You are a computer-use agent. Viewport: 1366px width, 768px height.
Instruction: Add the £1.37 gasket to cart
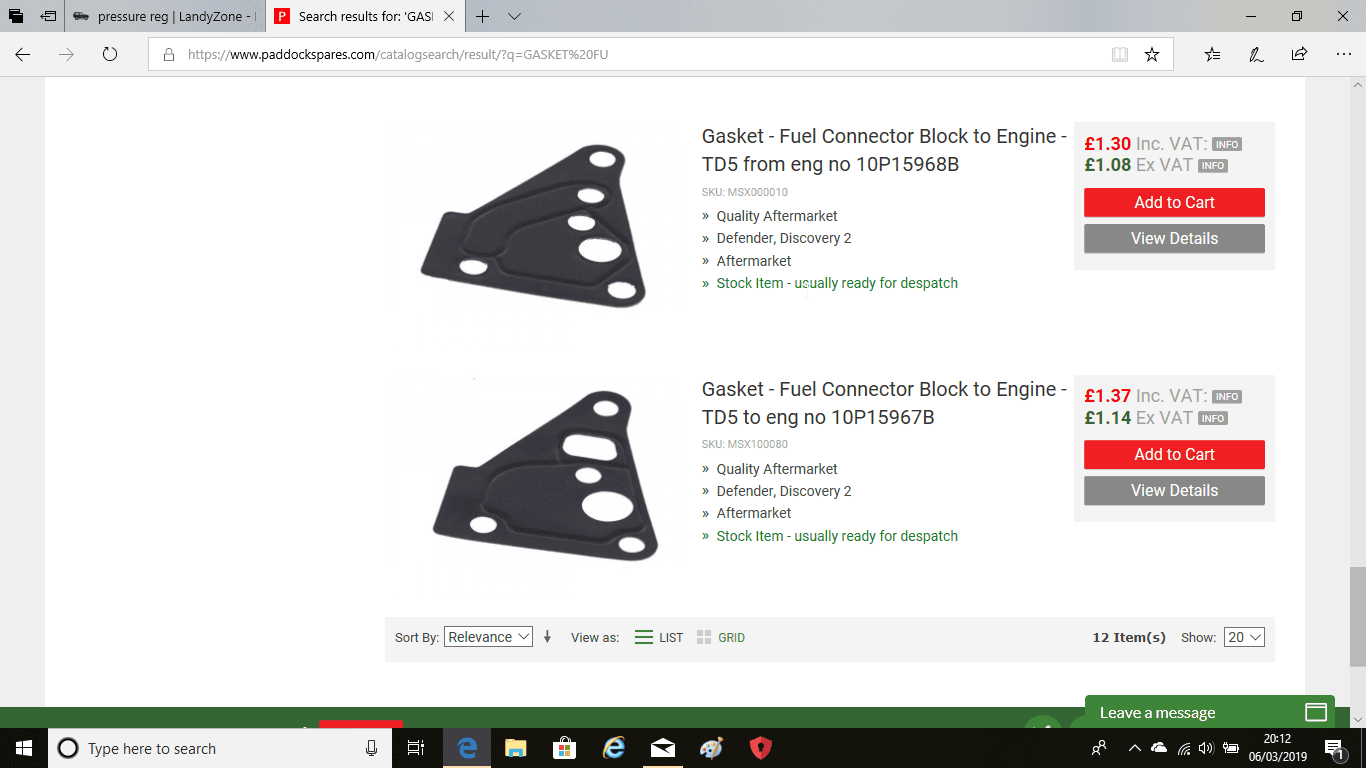[x=1174, y=454]
